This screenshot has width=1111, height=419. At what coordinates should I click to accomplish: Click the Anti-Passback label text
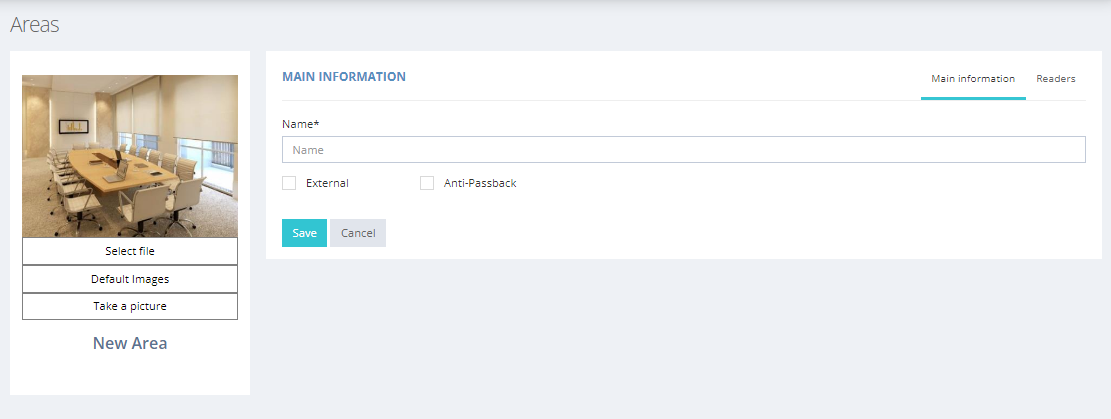480,183
